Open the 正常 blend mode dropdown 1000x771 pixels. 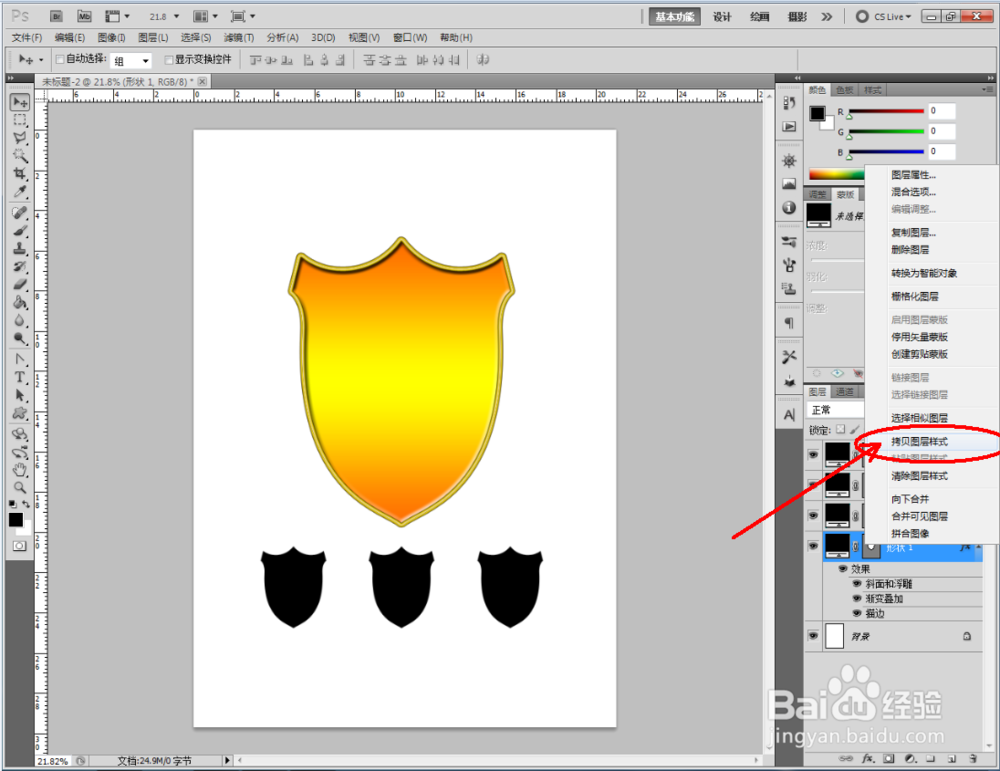[835, 409]
